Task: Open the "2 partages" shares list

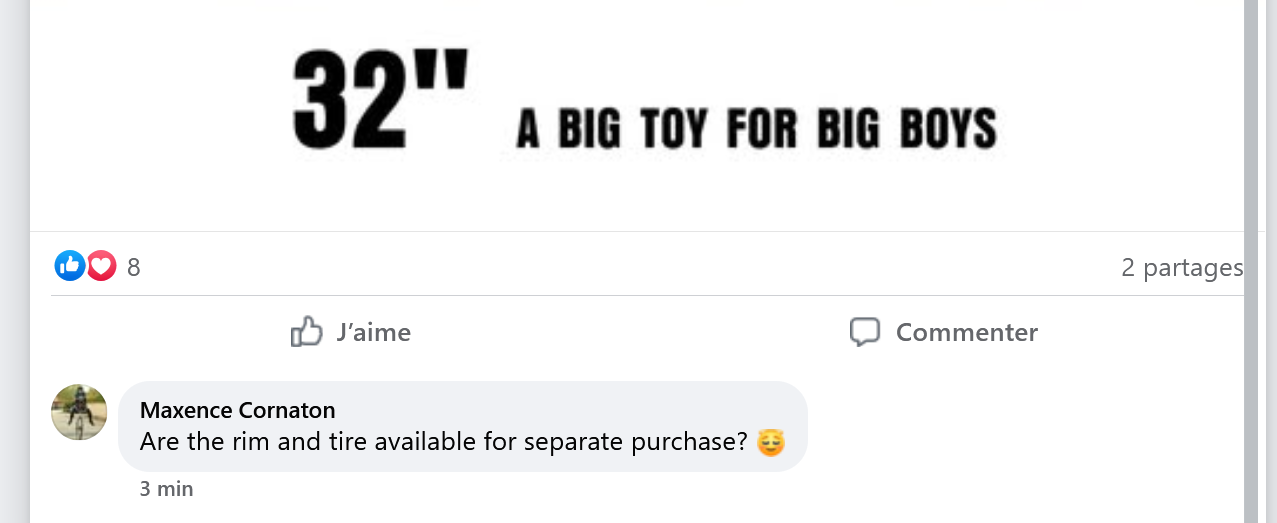Action: click(1181, 267)
